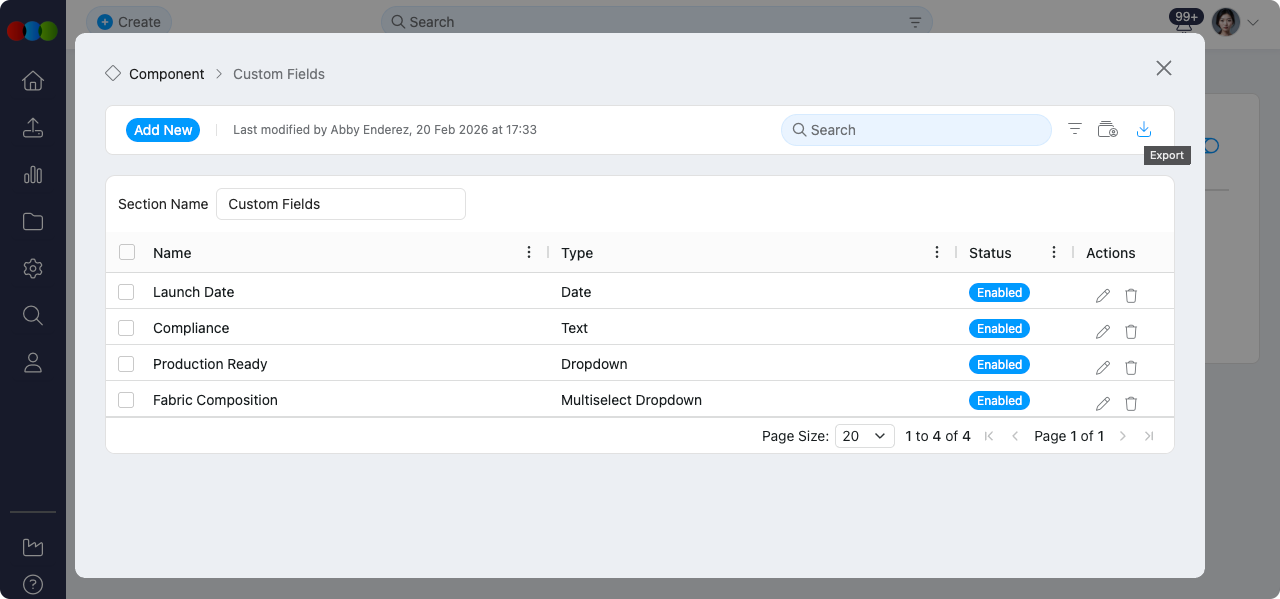Click the pencil icon for Fabric Composition

point(1103,404)
